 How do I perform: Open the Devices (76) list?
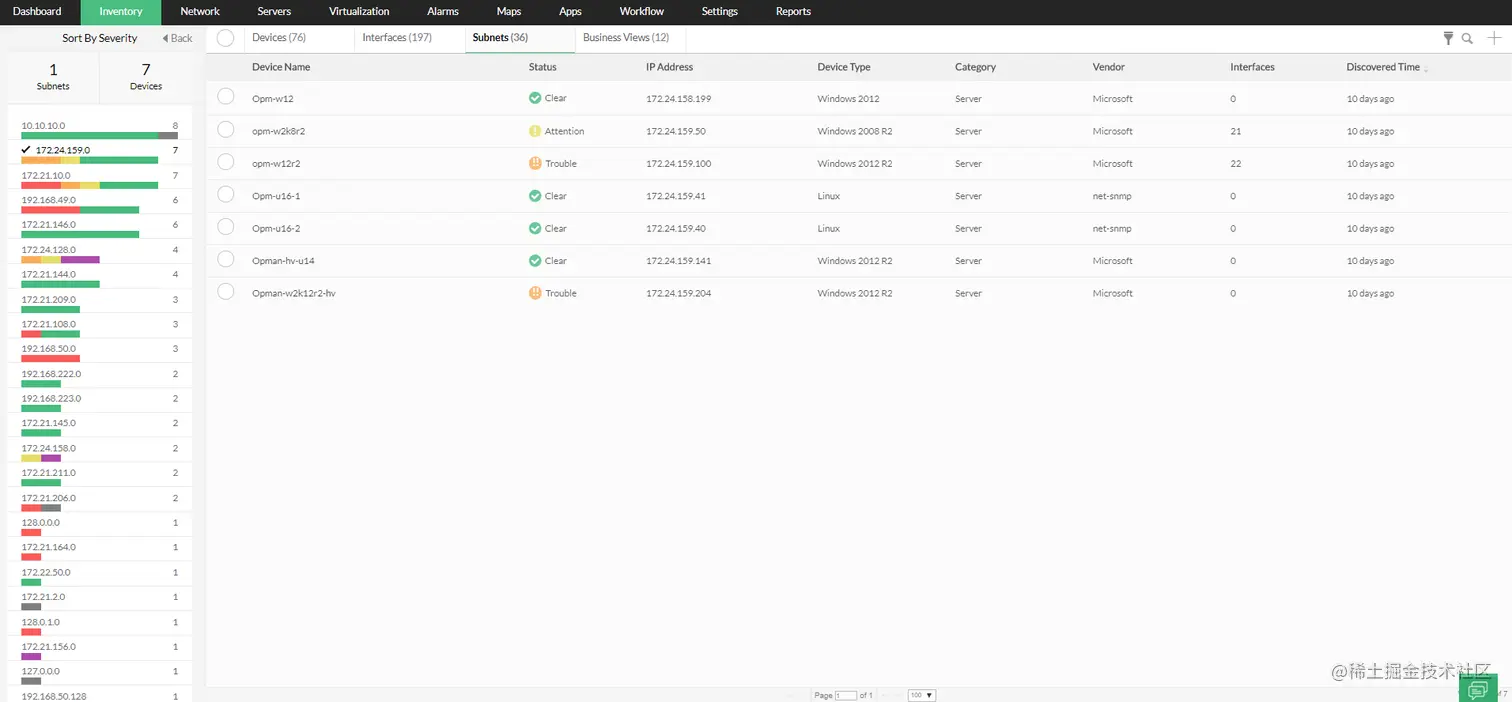pos(277,37)
